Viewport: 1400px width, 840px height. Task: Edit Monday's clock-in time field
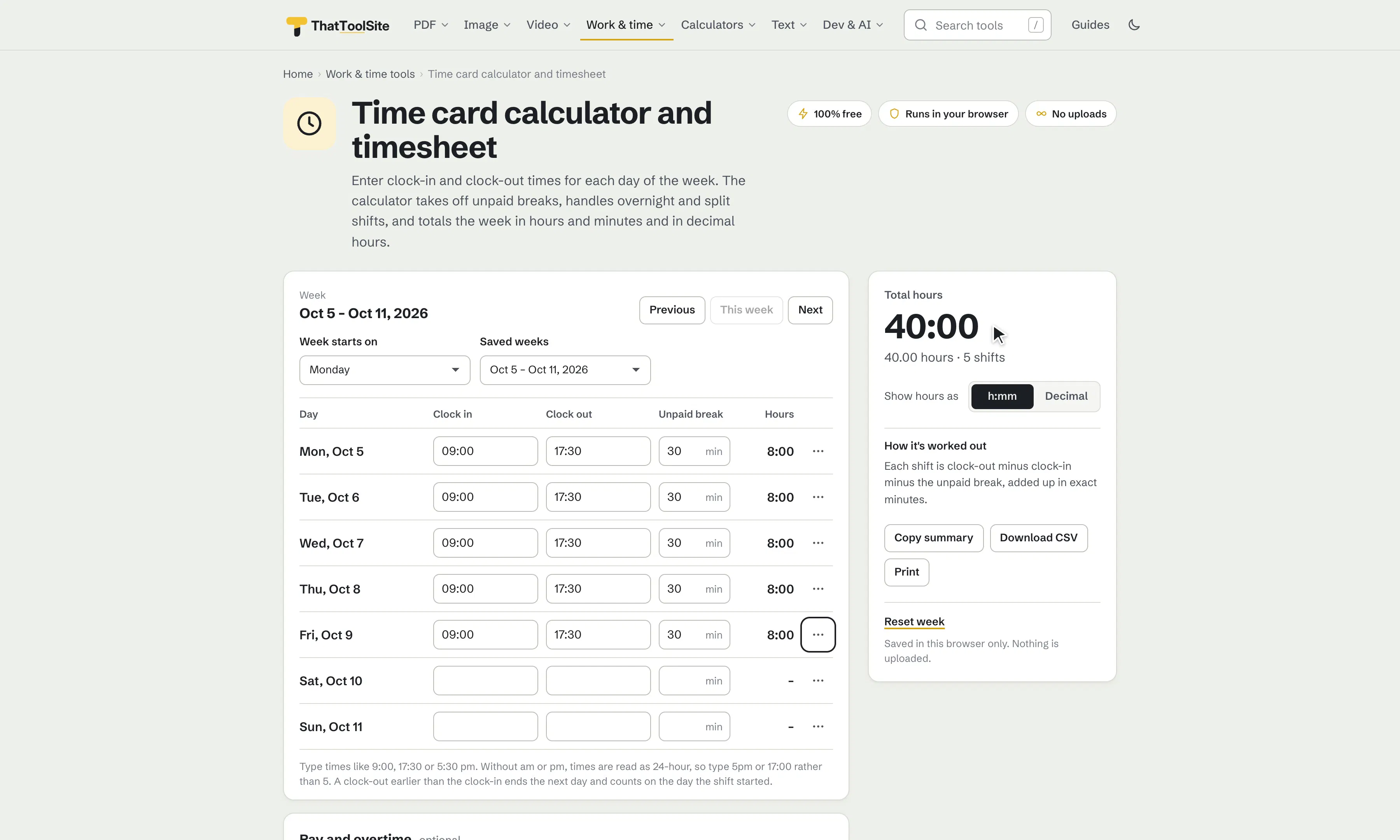pos(485,451)
